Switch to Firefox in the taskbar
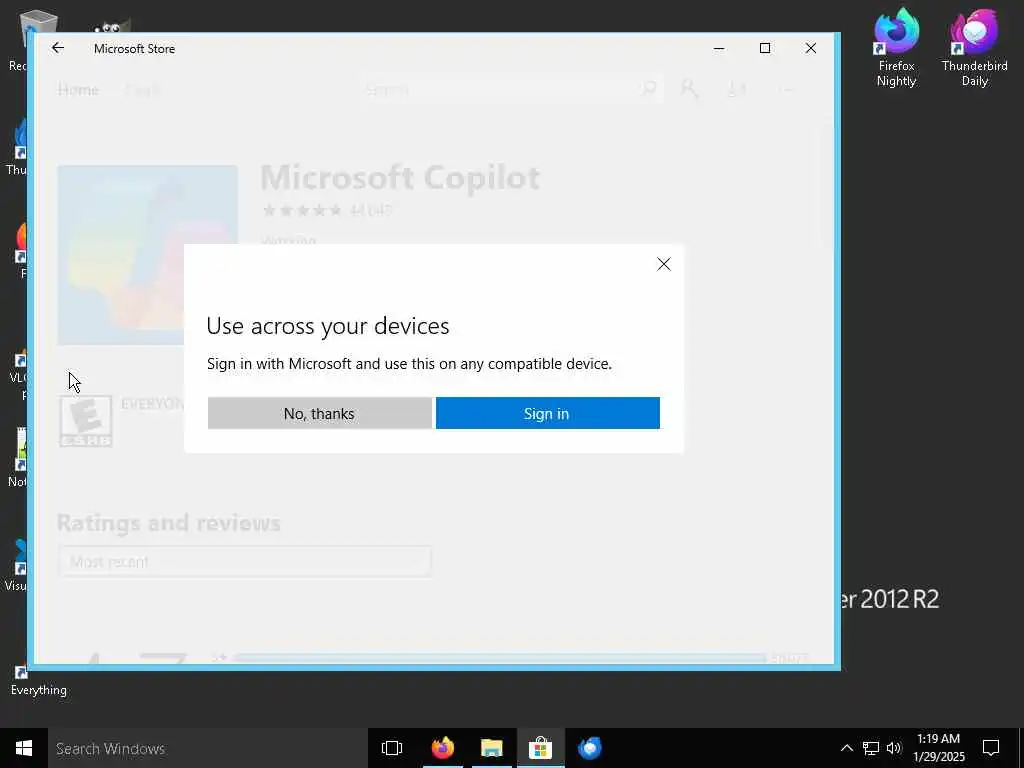 coord(443,748)
